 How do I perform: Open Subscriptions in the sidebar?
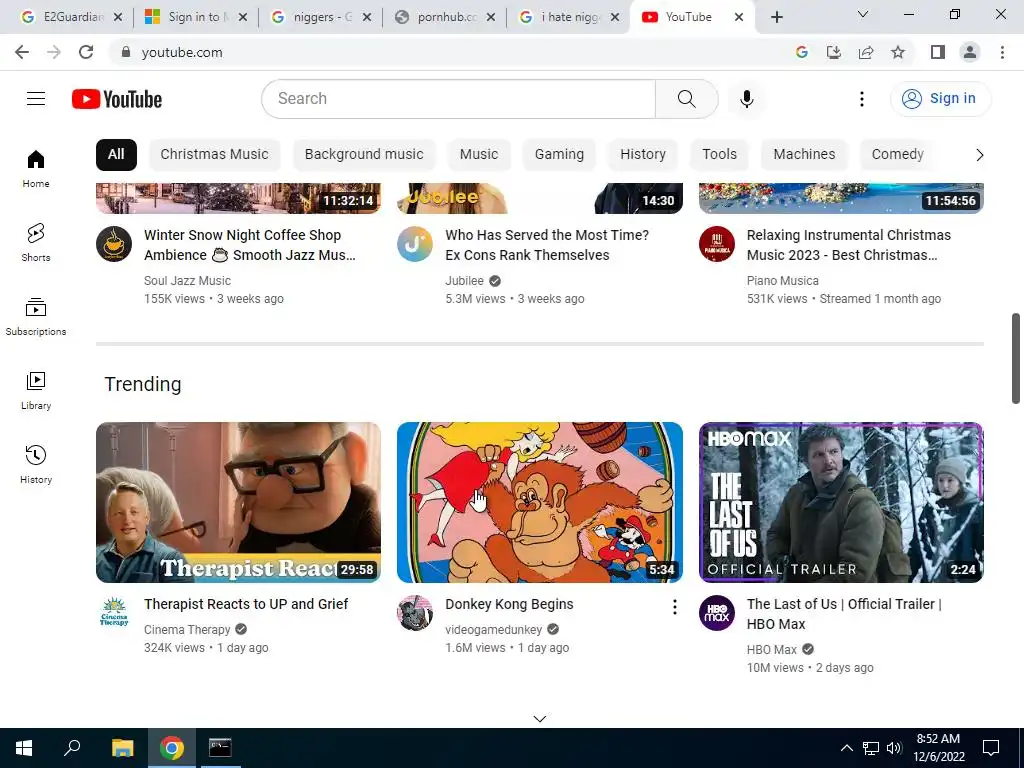[x=36, y=316]
